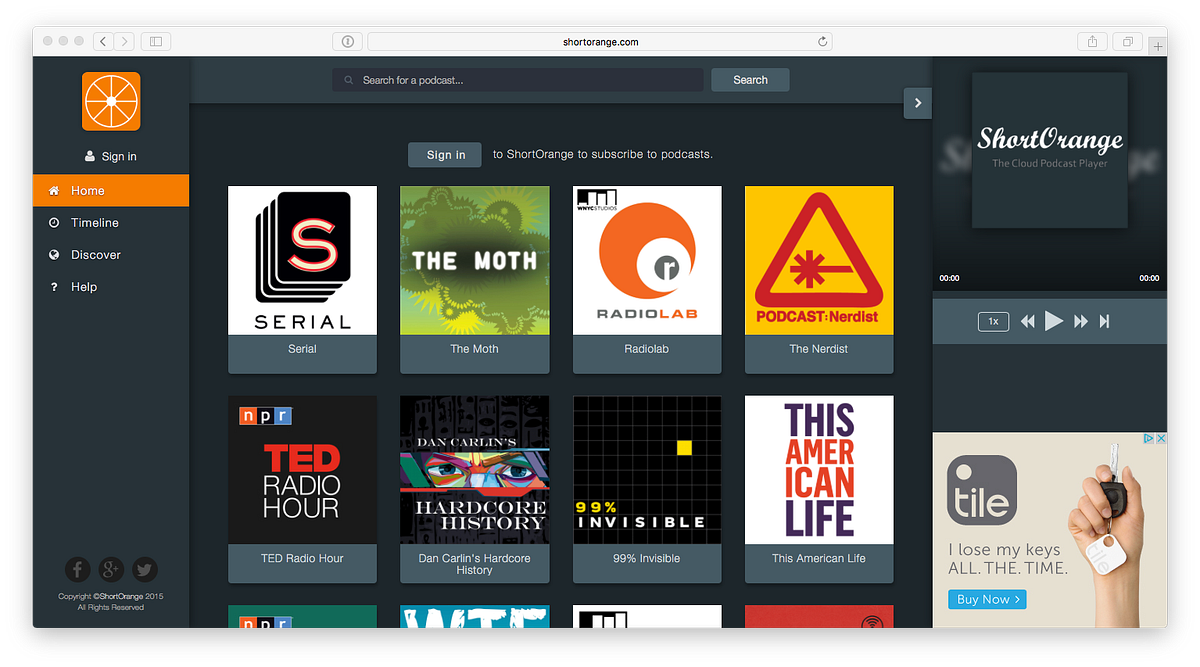The height and width of the screenshot is (667, 1200).
Task: Click the shortorange.com address bar
Action: click(600, 41)
